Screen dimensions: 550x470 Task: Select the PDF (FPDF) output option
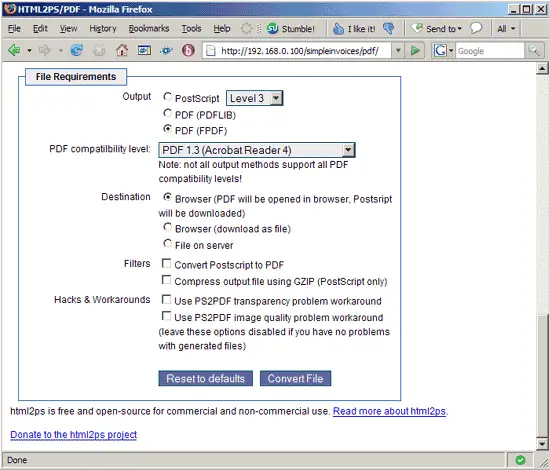click(168, 129)
